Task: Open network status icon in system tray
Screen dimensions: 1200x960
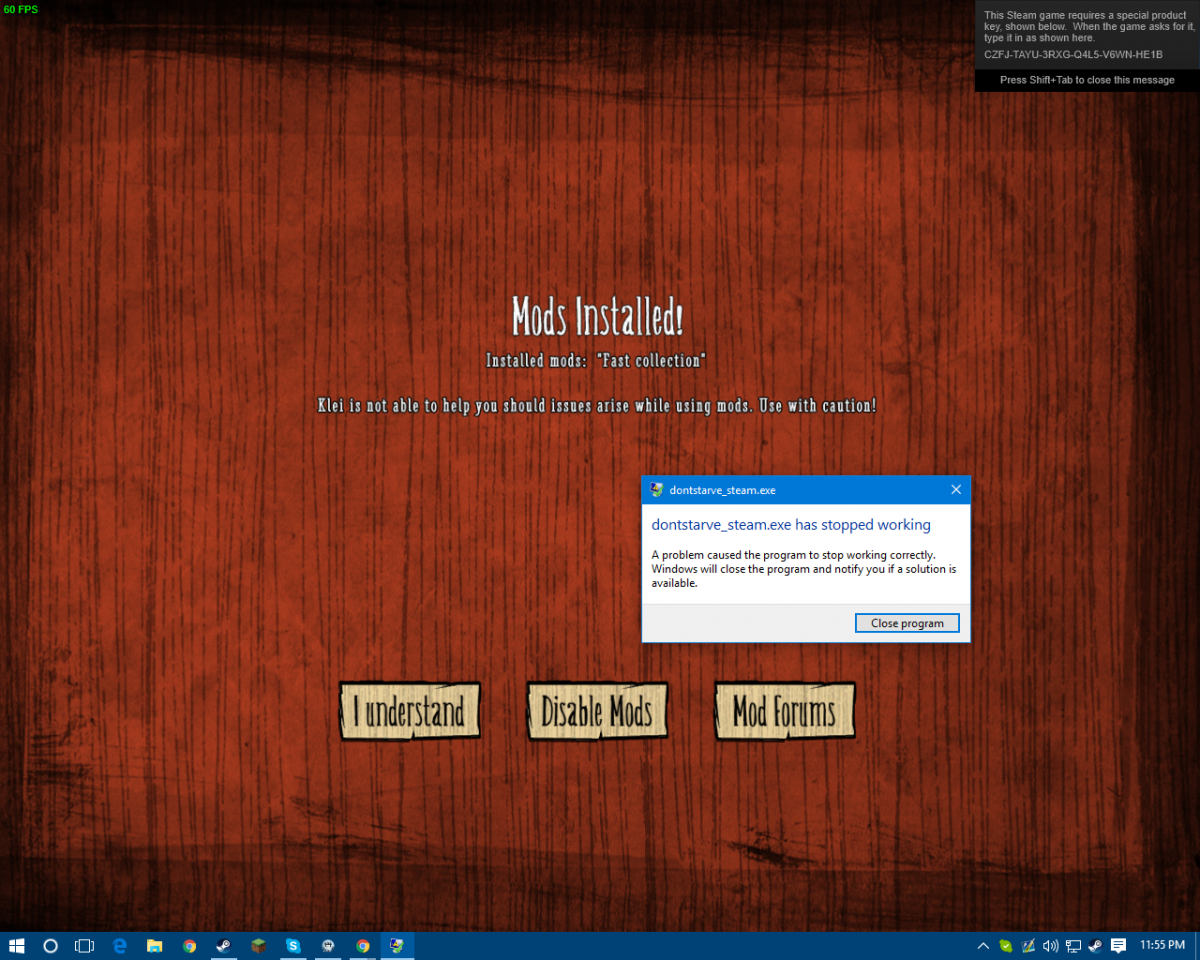Action: tap(1073, 945)
